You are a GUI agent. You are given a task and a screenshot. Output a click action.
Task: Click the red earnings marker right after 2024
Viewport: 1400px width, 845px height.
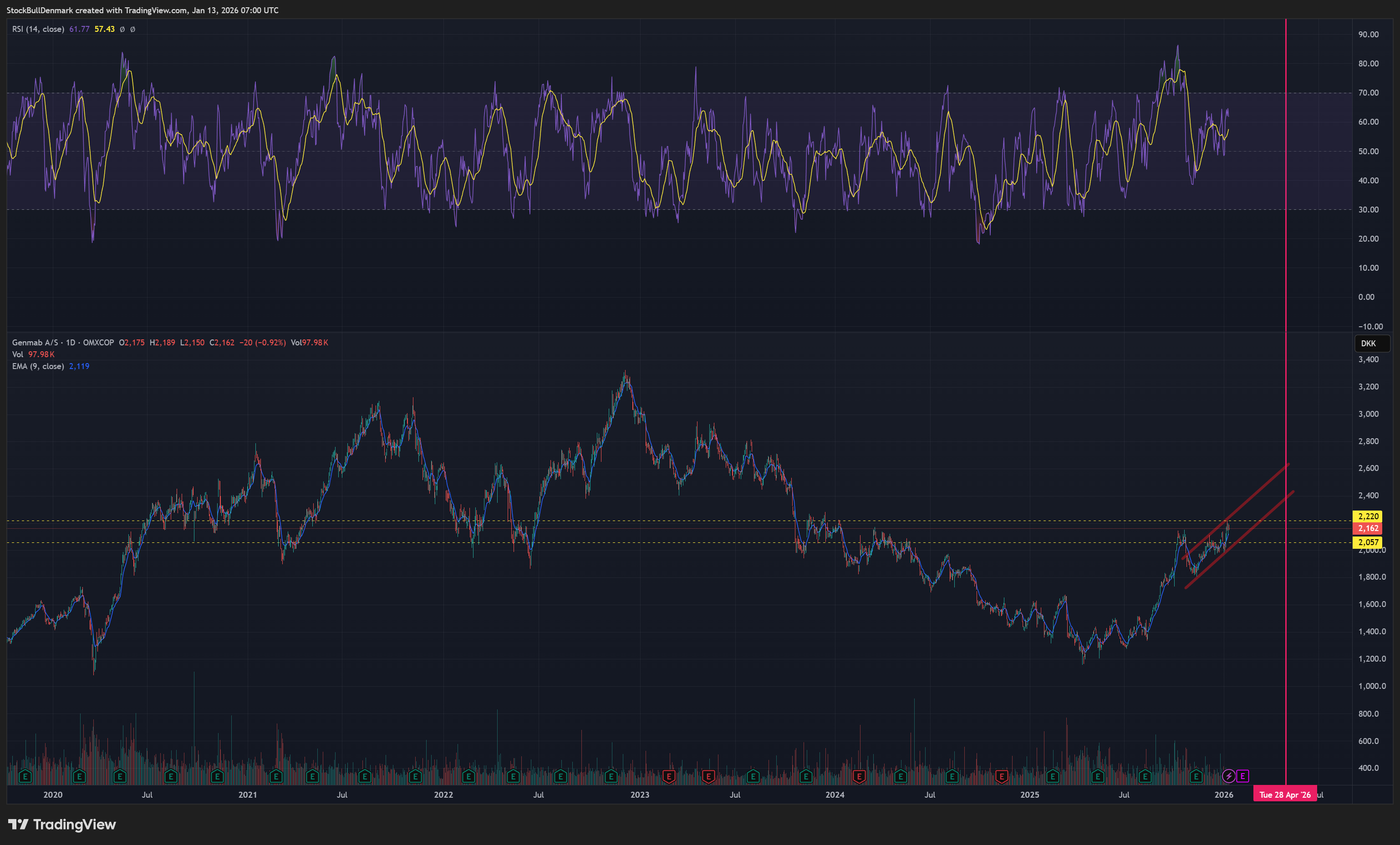point(859,776)
